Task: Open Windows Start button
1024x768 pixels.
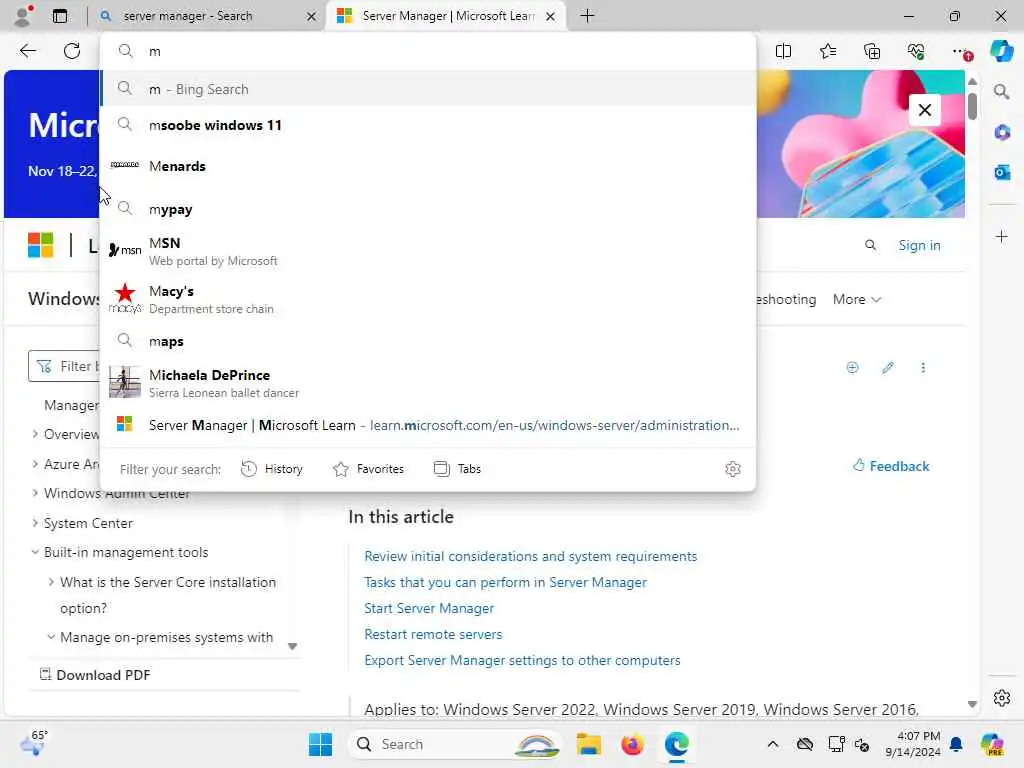Action: click(x=320, y=744)
